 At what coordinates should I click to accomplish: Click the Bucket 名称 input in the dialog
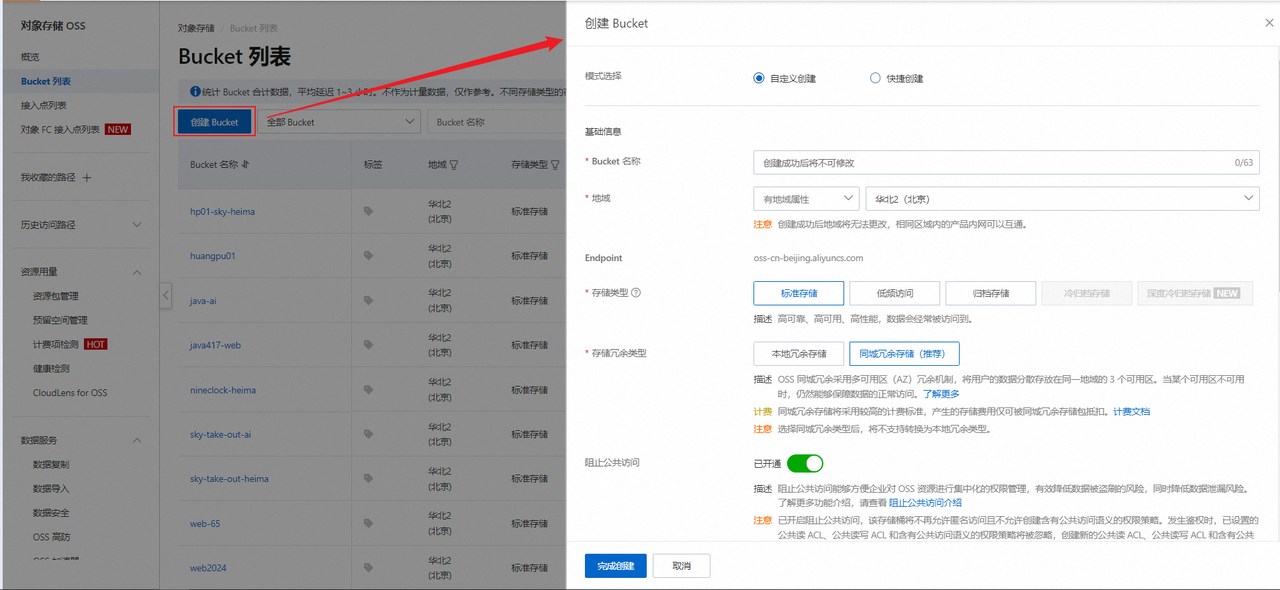point(990,162)
